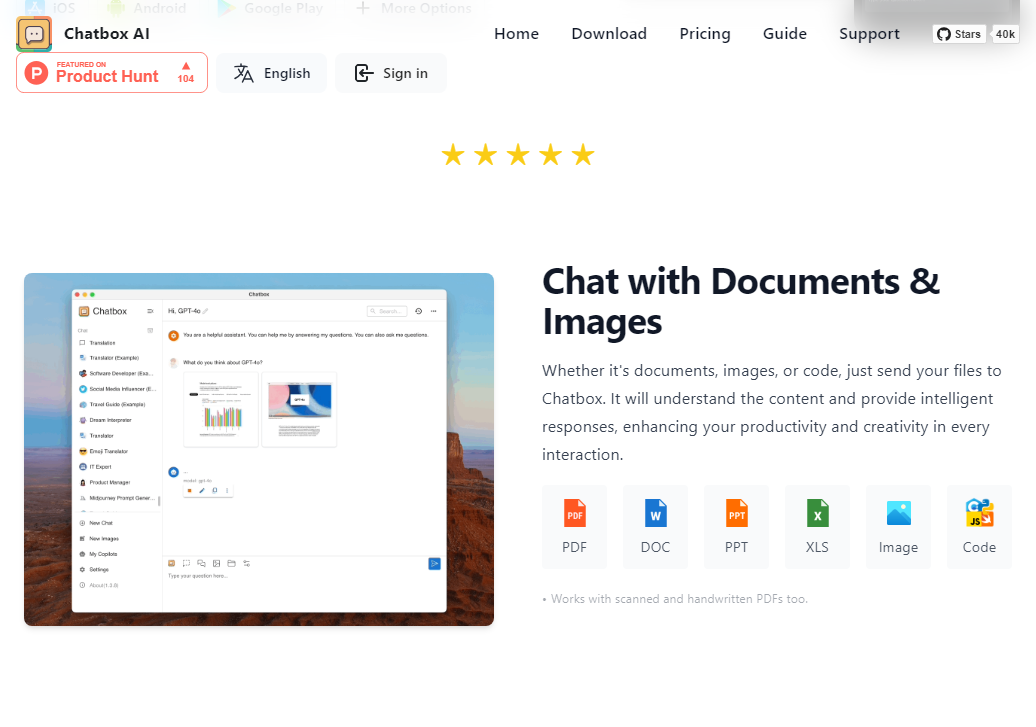This screenshot has width=1036, height=727.
Task: Open the Download menu item
Action: [609, 34]
